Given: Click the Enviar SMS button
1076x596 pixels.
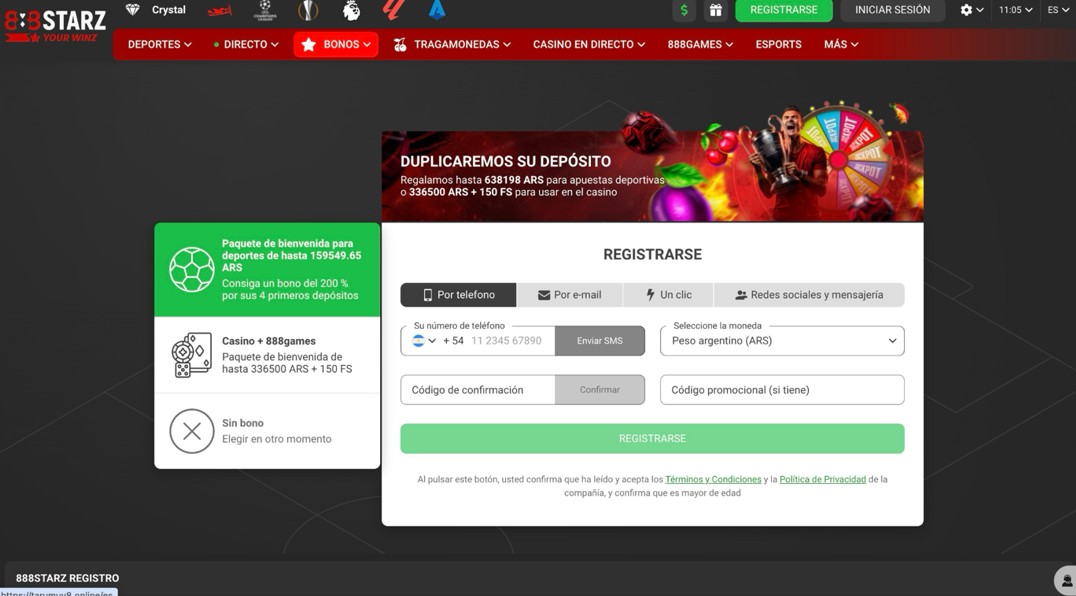Looking at the screenshot, I should (x=600, y=341).
